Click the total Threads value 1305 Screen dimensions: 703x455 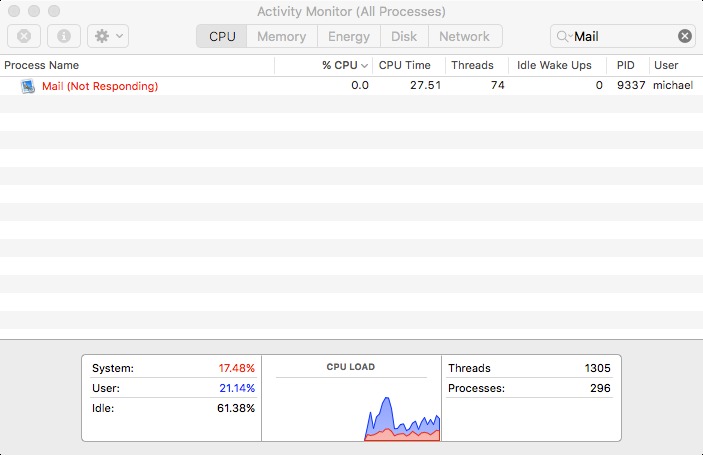pos(597,368)
